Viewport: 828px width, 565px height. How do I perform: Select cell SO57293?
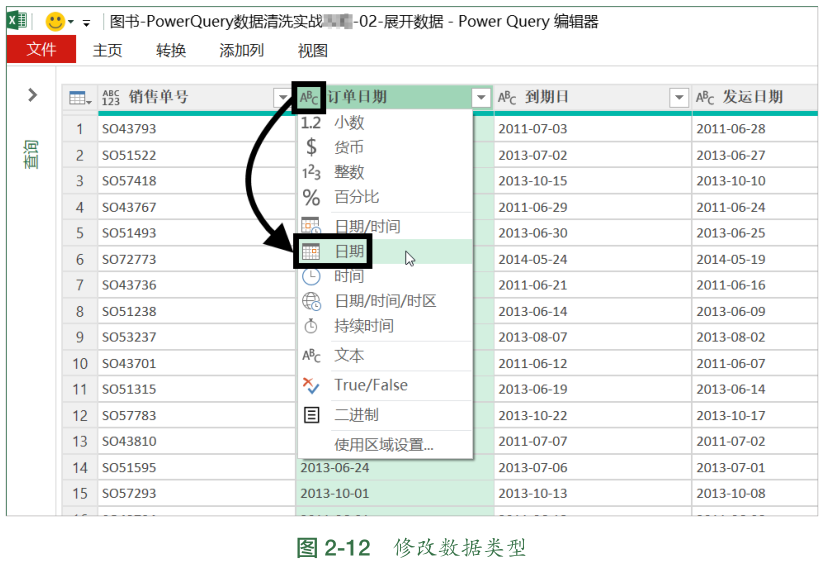tap(196, 493)
